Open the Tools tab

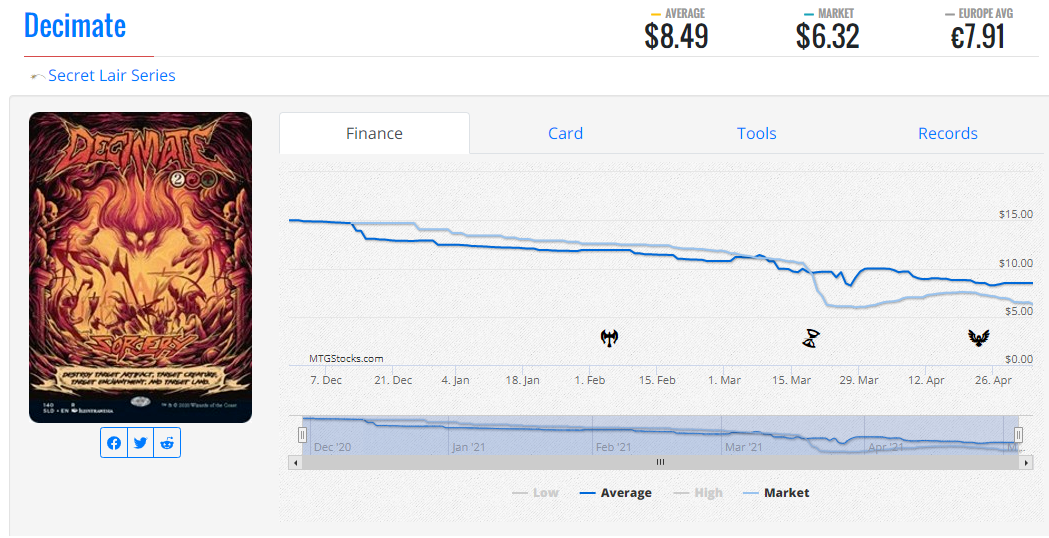click(756, 133)
